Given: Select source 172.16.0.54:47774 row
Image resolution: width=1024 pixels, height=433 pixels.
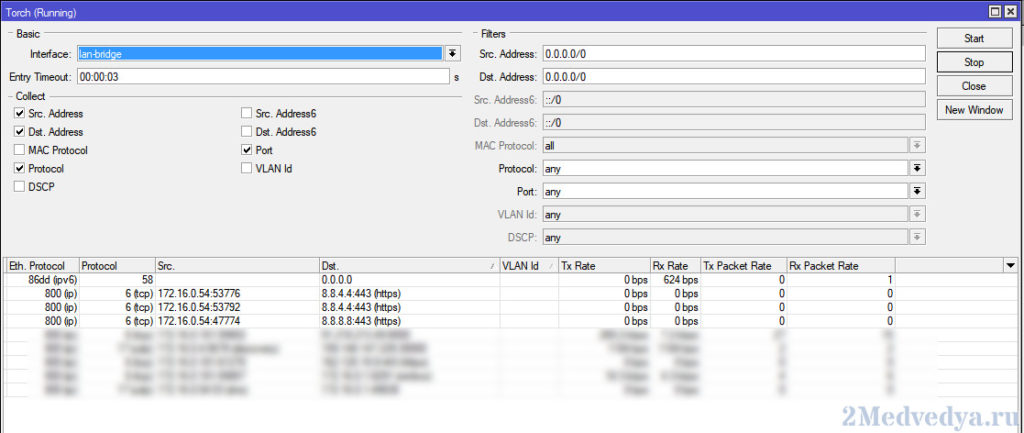Looking at the screenshot, I should [509, 321].
